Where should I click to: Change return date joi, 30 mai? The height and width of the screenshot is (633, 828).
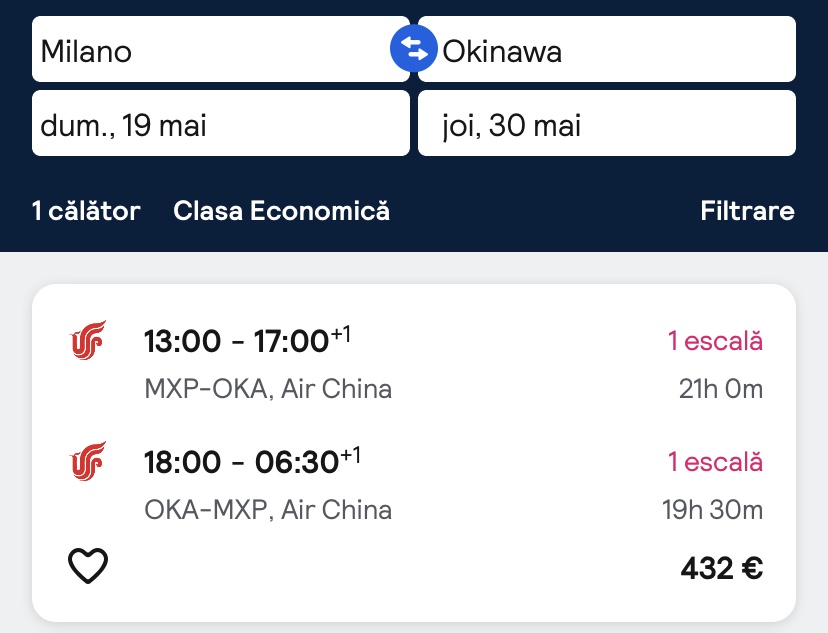[606, 124]
